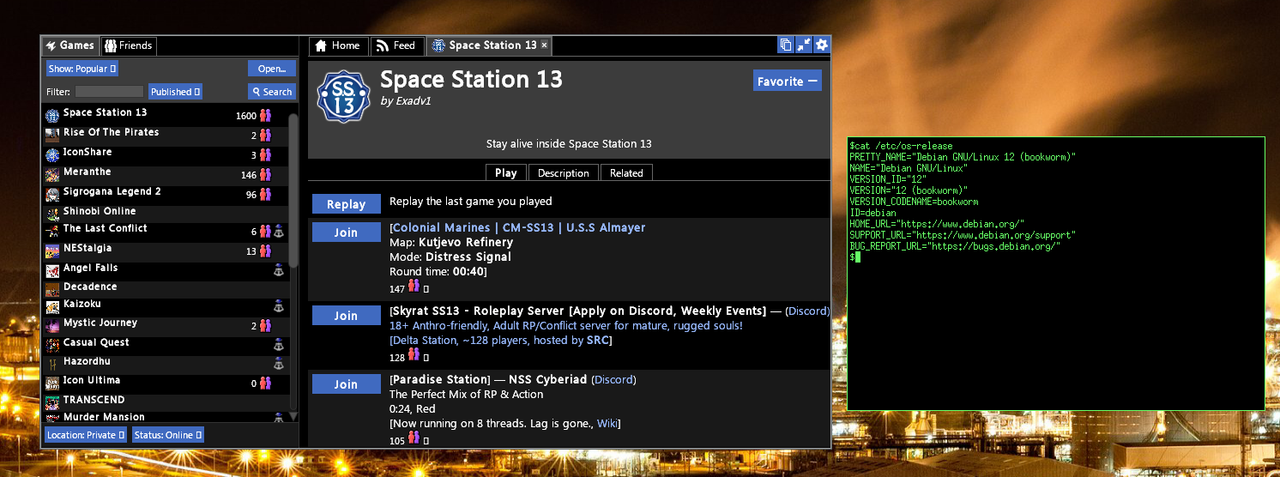Select the Related tab

tap(626, 172)
